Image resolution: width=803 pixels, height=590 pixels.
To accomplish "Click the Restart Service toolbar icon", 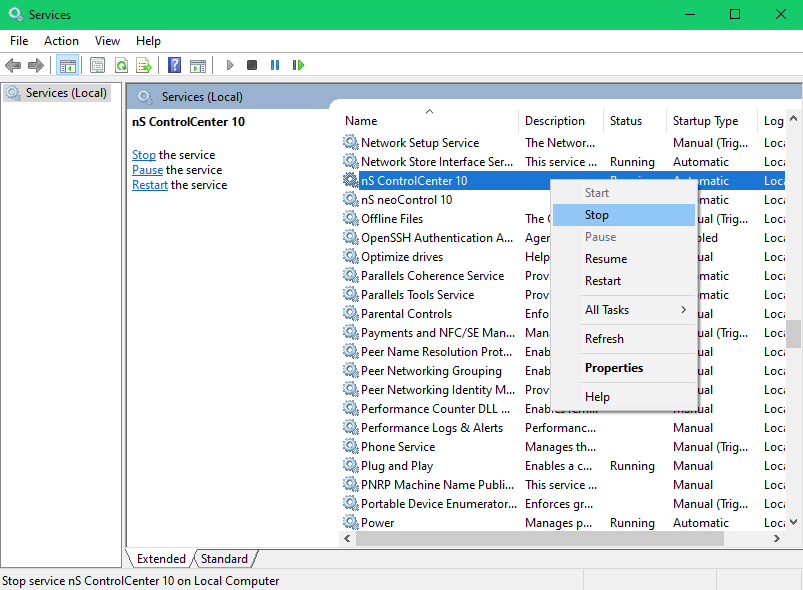I will pos(298,65).
